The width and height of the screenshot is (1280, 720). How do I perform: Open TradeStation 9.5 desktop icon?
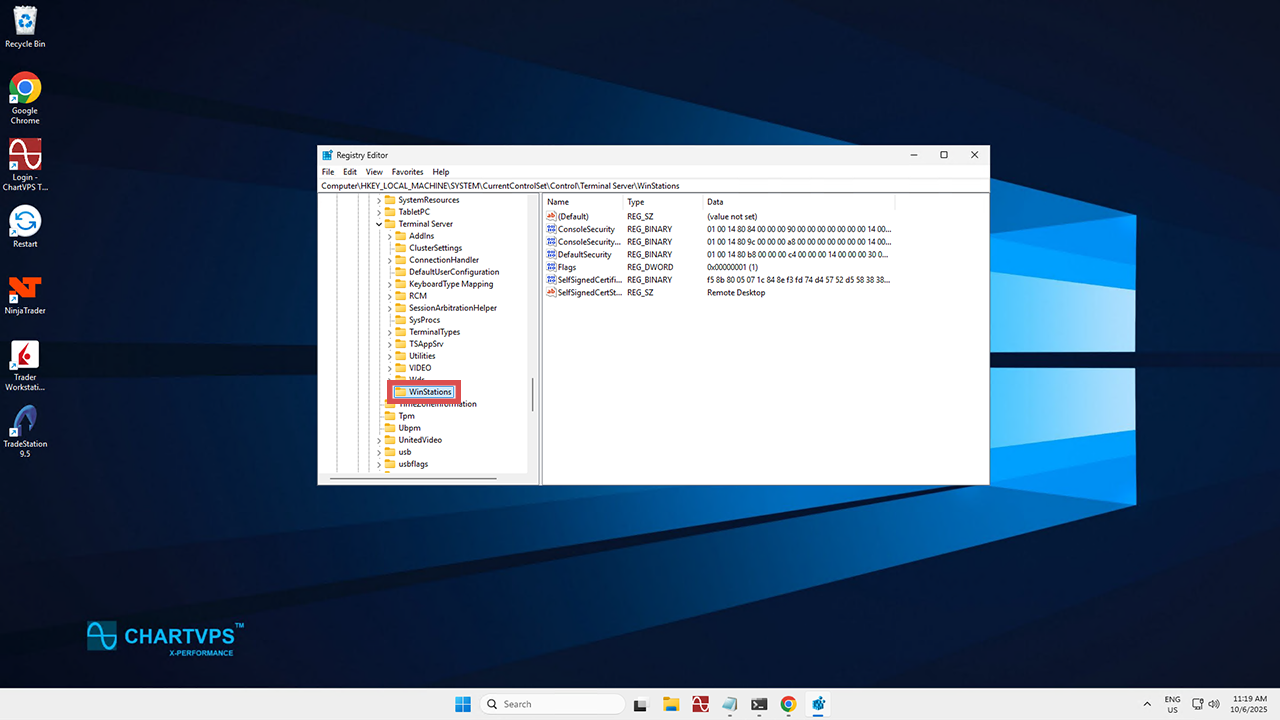[x=25, y=421]
